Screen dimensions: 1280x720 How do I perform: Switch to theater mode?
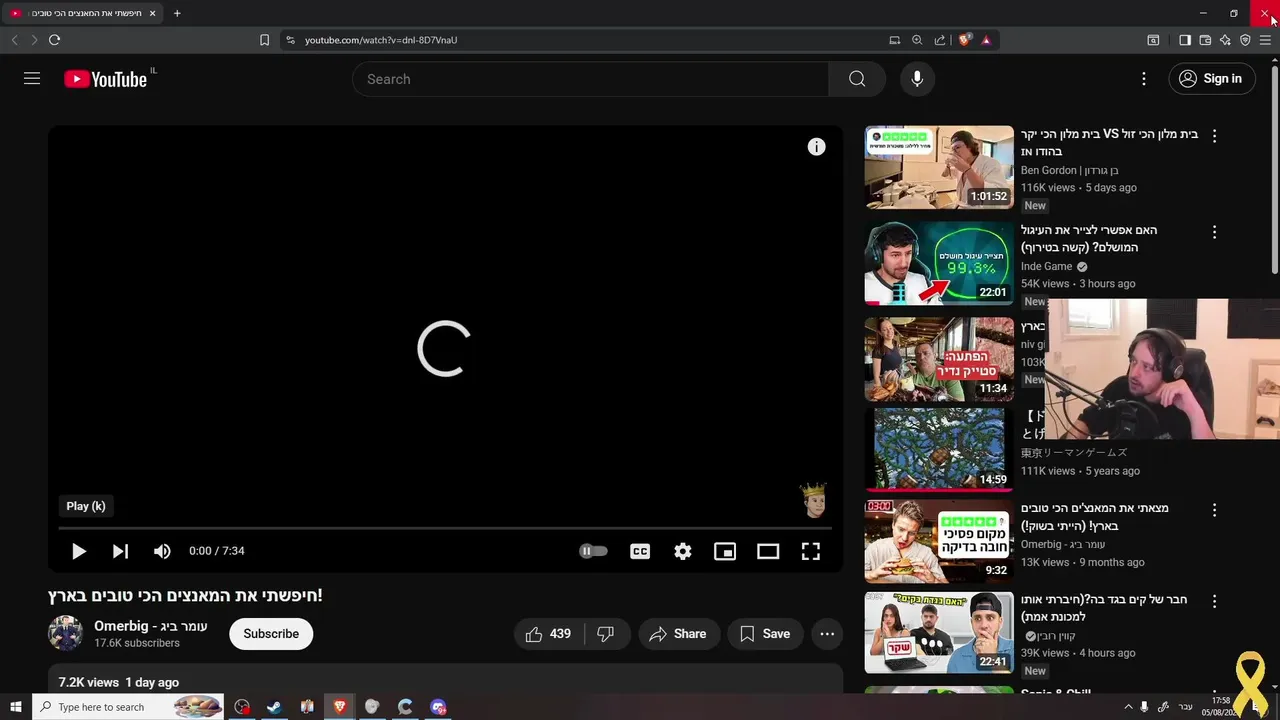point(768,551)
